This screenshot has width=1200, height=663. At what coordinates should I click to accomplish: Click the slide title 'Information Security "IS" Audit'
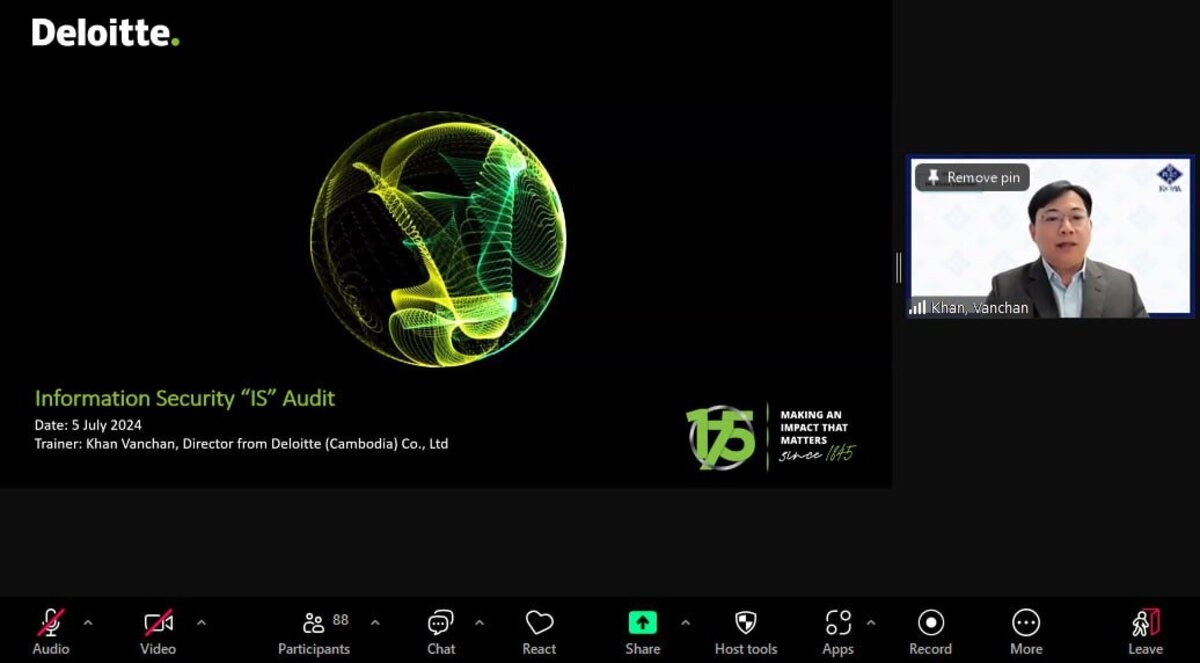pos(185,398)
